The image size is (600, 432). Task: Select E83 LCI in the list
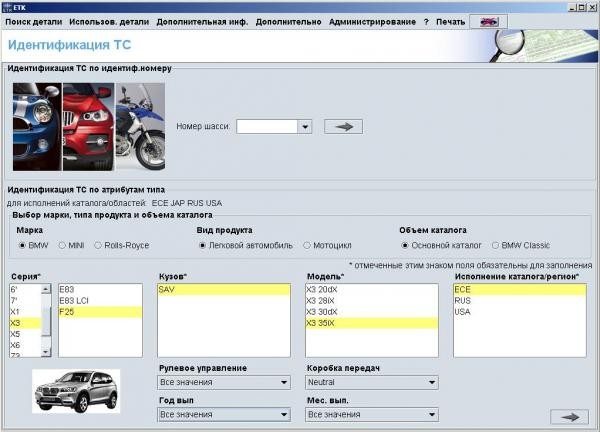[100, 301]
